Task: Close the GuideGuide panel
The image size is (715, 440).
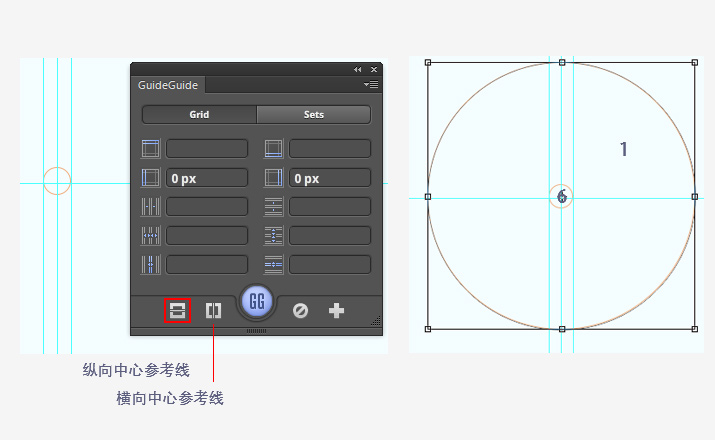Action: click(x=374, y=70)
